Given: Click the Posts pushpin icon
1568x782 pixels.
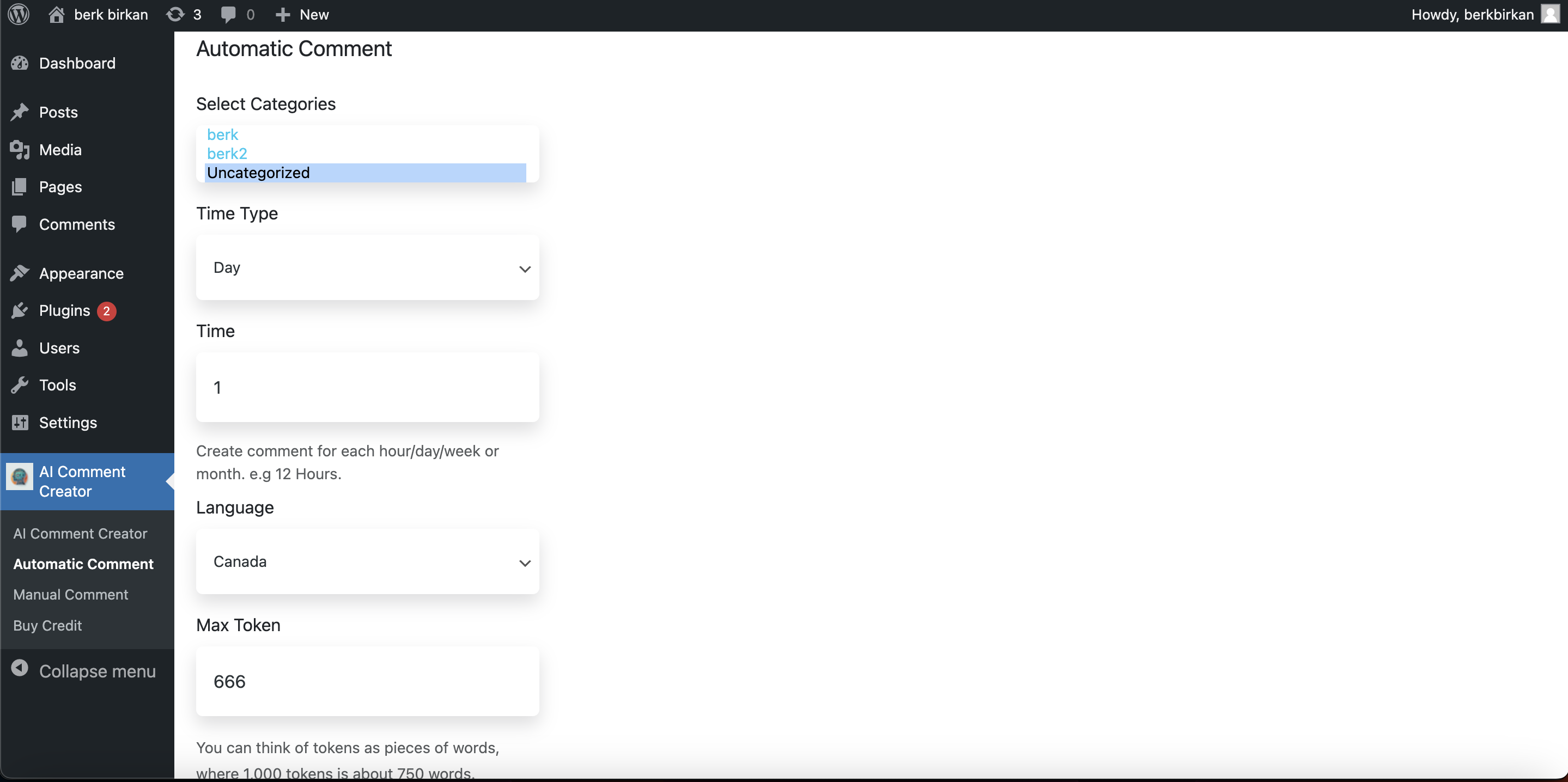Looking at the screenshot, I should coord(20,112).
